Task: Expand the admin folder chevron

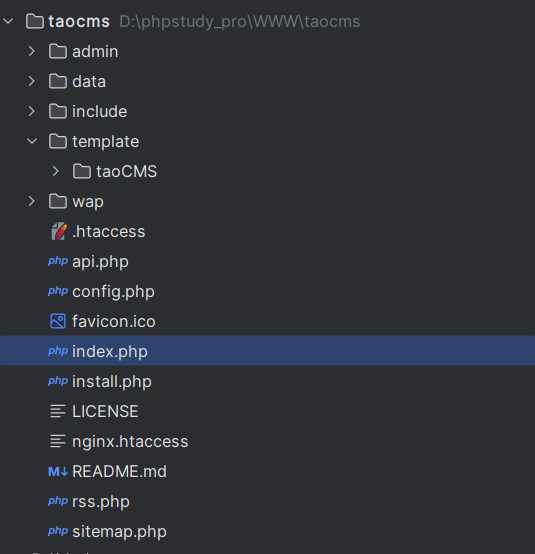Action: [x=31, y=52]
